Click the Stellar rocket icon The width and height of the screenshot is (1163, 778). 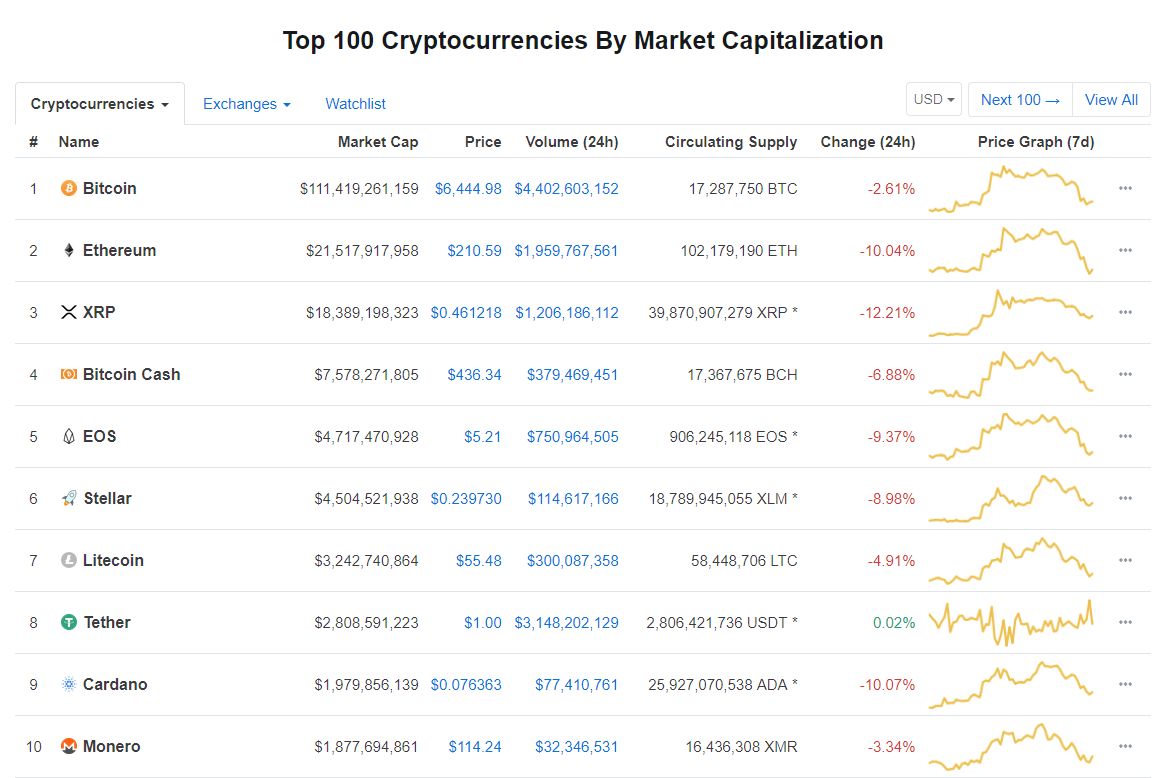tap(69, 498)
